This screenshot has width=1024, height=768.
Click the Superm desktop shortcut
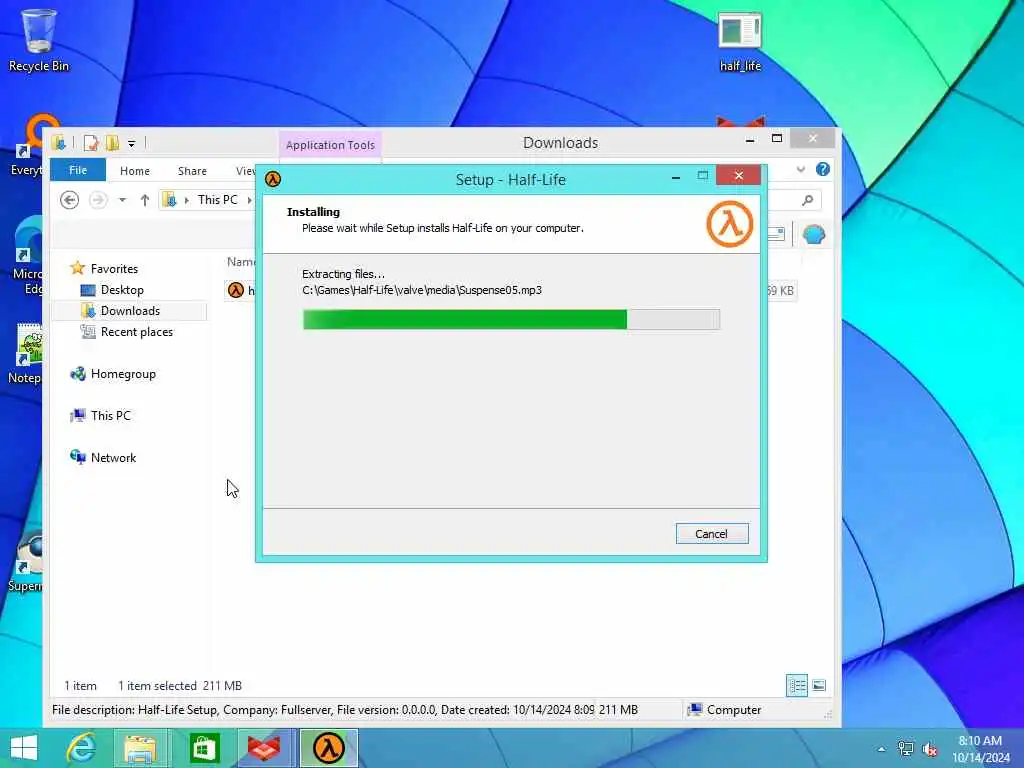tap(24, 563)
